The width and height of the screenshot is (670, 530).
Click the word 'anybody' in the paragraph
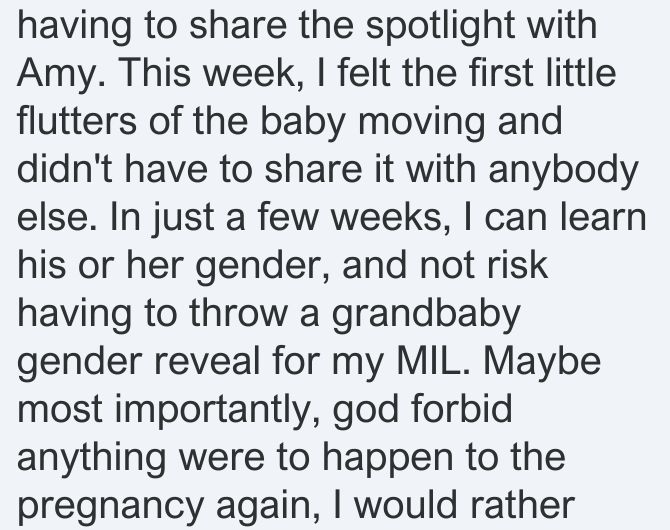(x=563, y=170)
